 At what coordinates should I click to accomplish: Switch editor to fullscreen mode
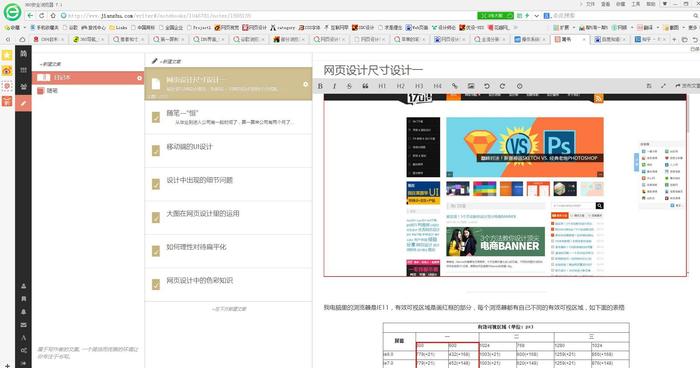pos(663,85)
